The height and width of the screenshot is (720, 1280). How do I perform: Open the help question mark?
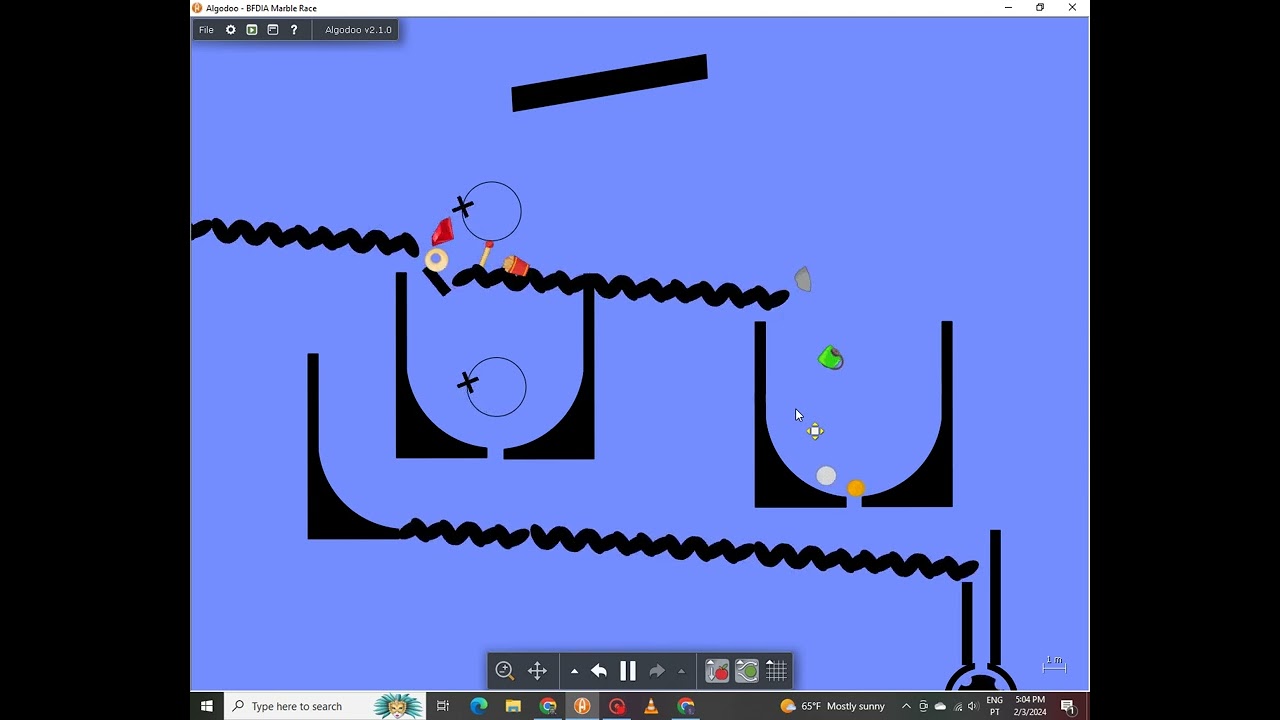(x=294, y=30)
